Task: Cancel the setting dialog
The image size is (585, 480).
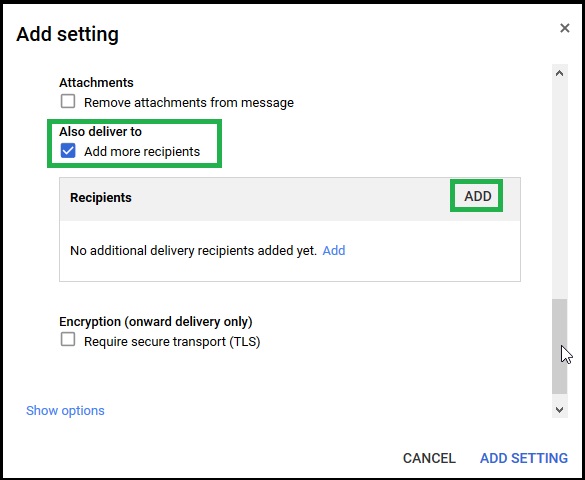Action: (429, 458)
